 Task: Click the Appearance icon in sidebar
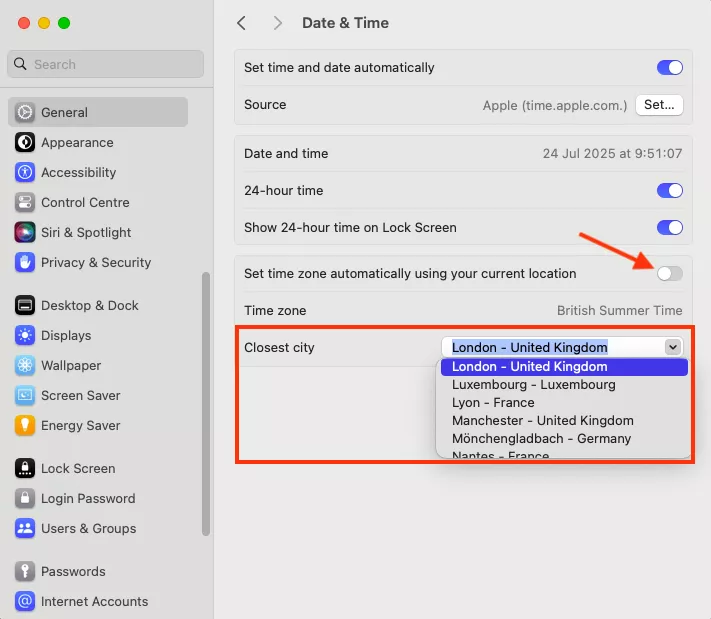click(x=25, y=142)
